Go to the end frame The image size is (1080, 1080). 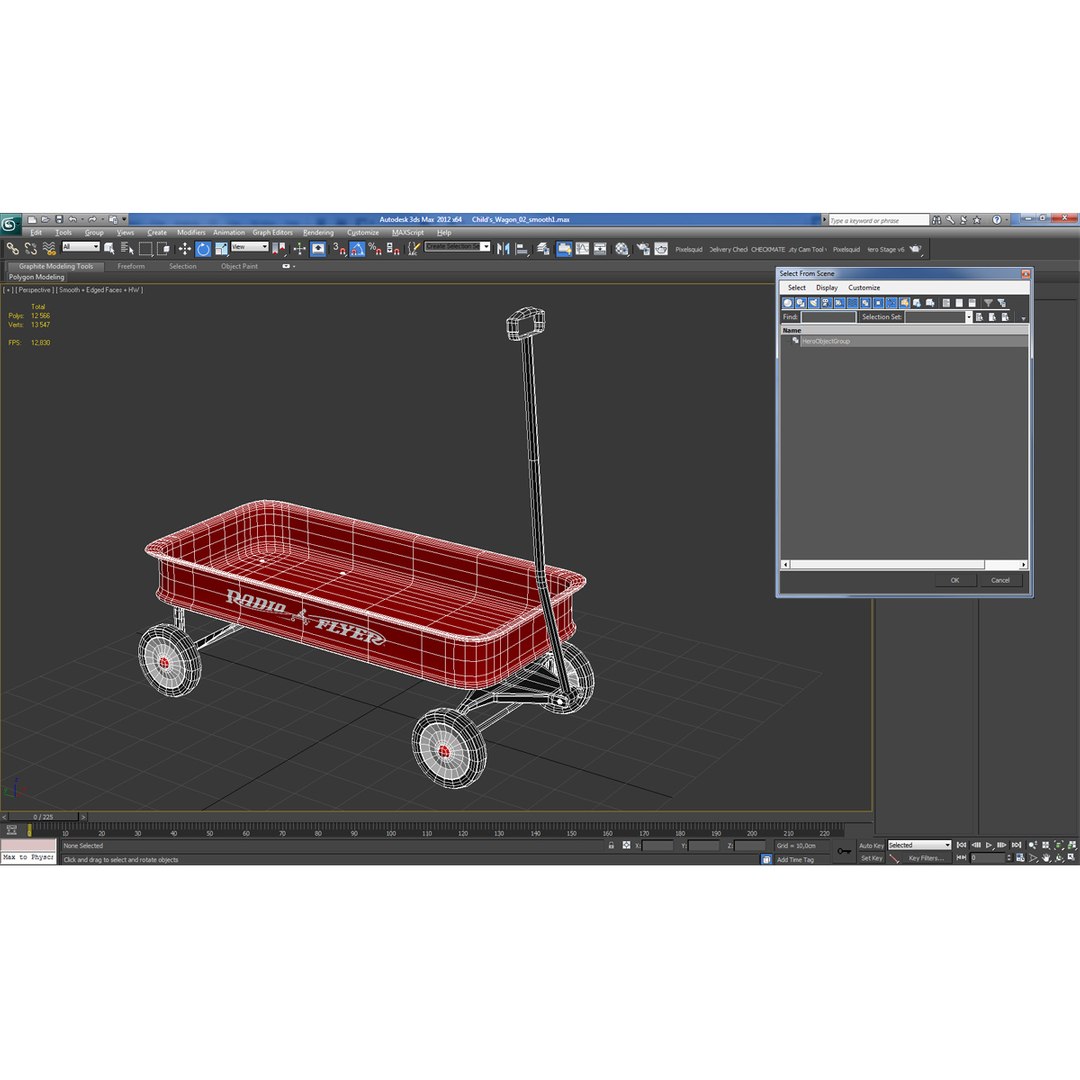click(x=1016, y=845)
